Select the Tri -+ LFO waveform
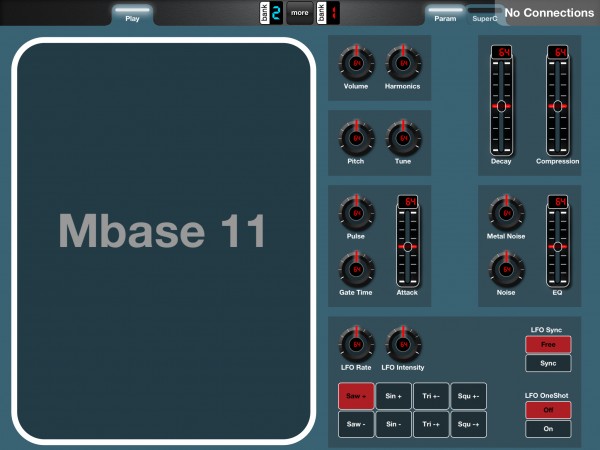The width and height of the screenshot is (600, 450). (431, 424)
